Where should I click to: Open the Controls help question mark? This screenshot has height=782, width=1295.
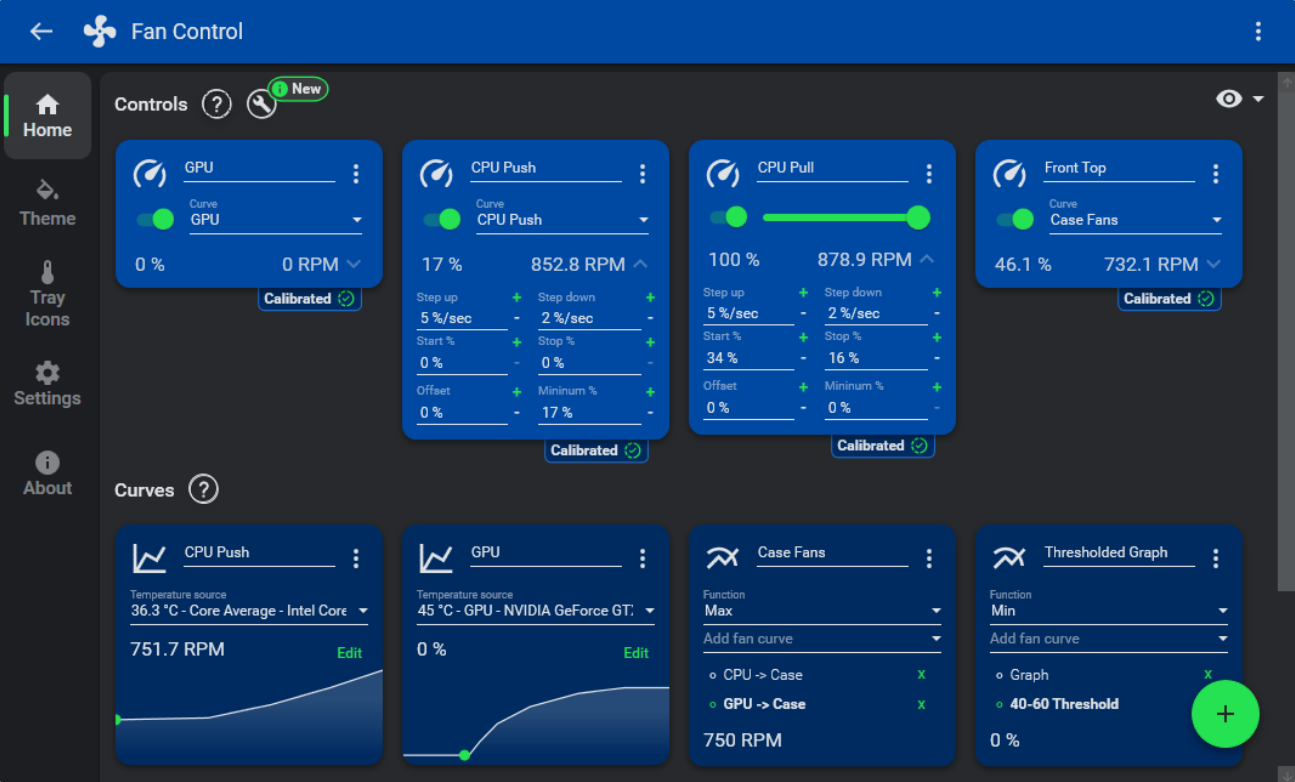[217, 103]
